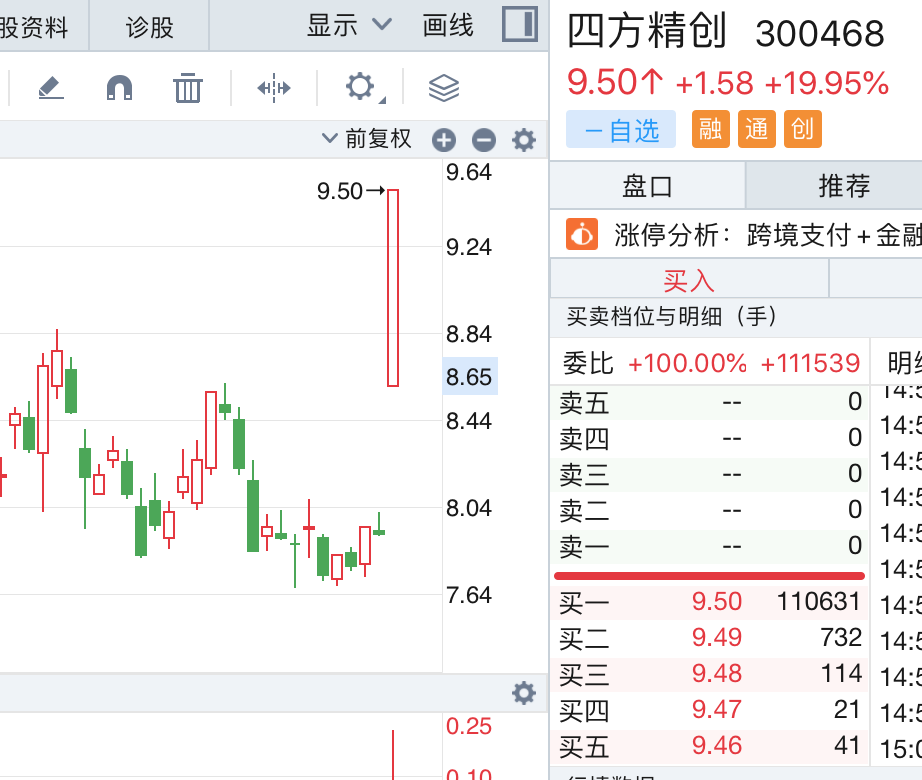Remove stock via the 自选 button
The image size is (922, 780).
[x=621, y=129]
